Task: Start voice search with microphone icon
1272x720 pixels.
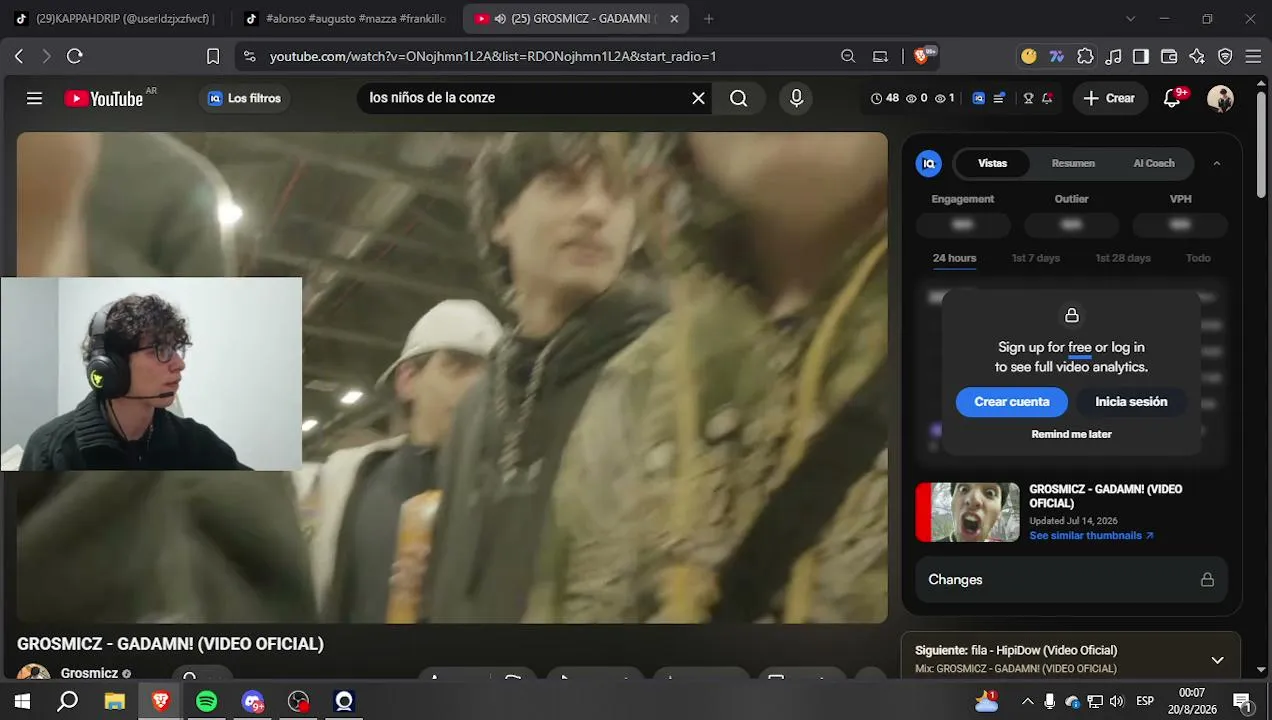Action: [x=796, y=98]
